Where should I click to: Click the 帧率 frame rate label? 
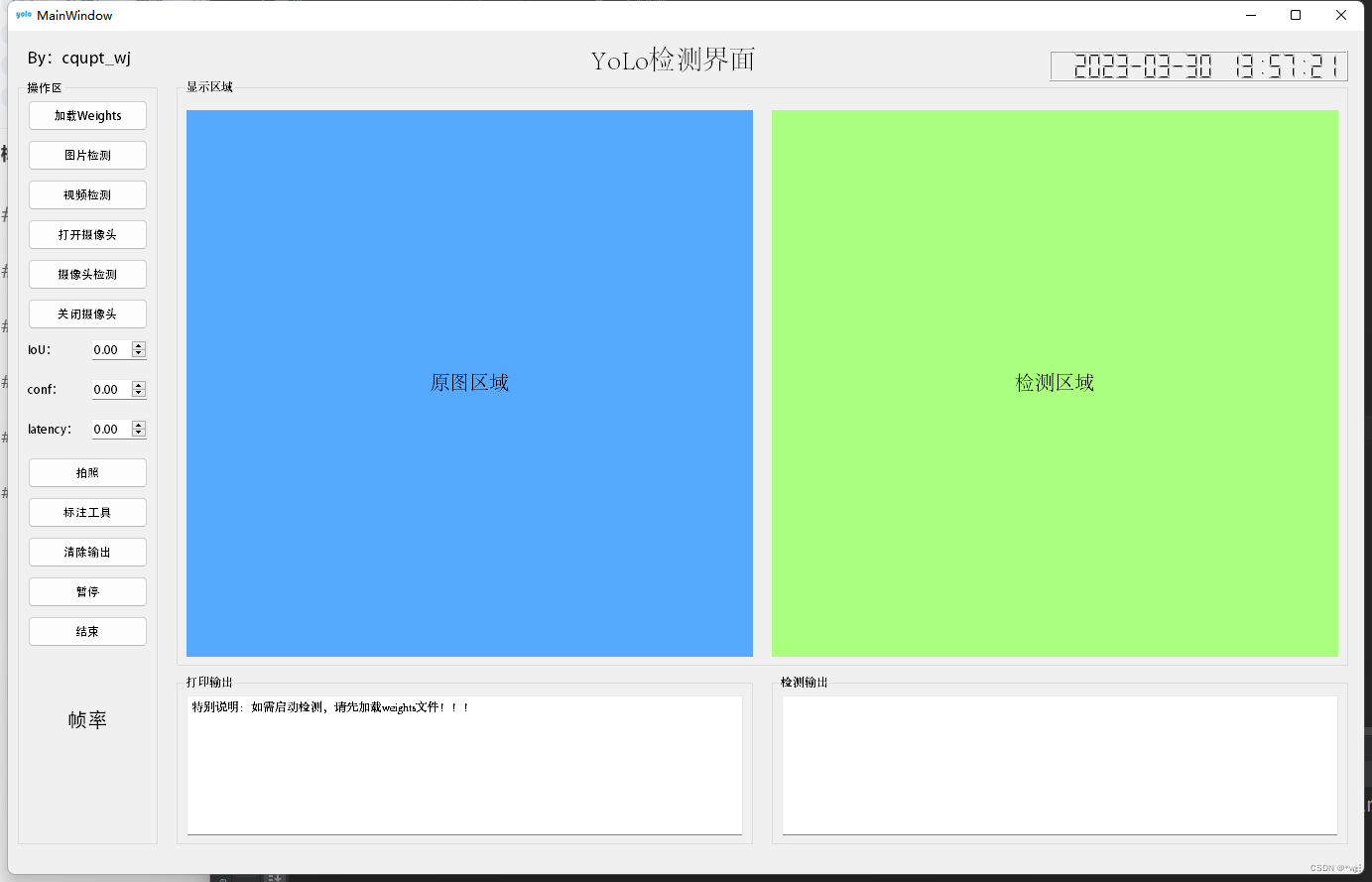(x=87, y=720)
